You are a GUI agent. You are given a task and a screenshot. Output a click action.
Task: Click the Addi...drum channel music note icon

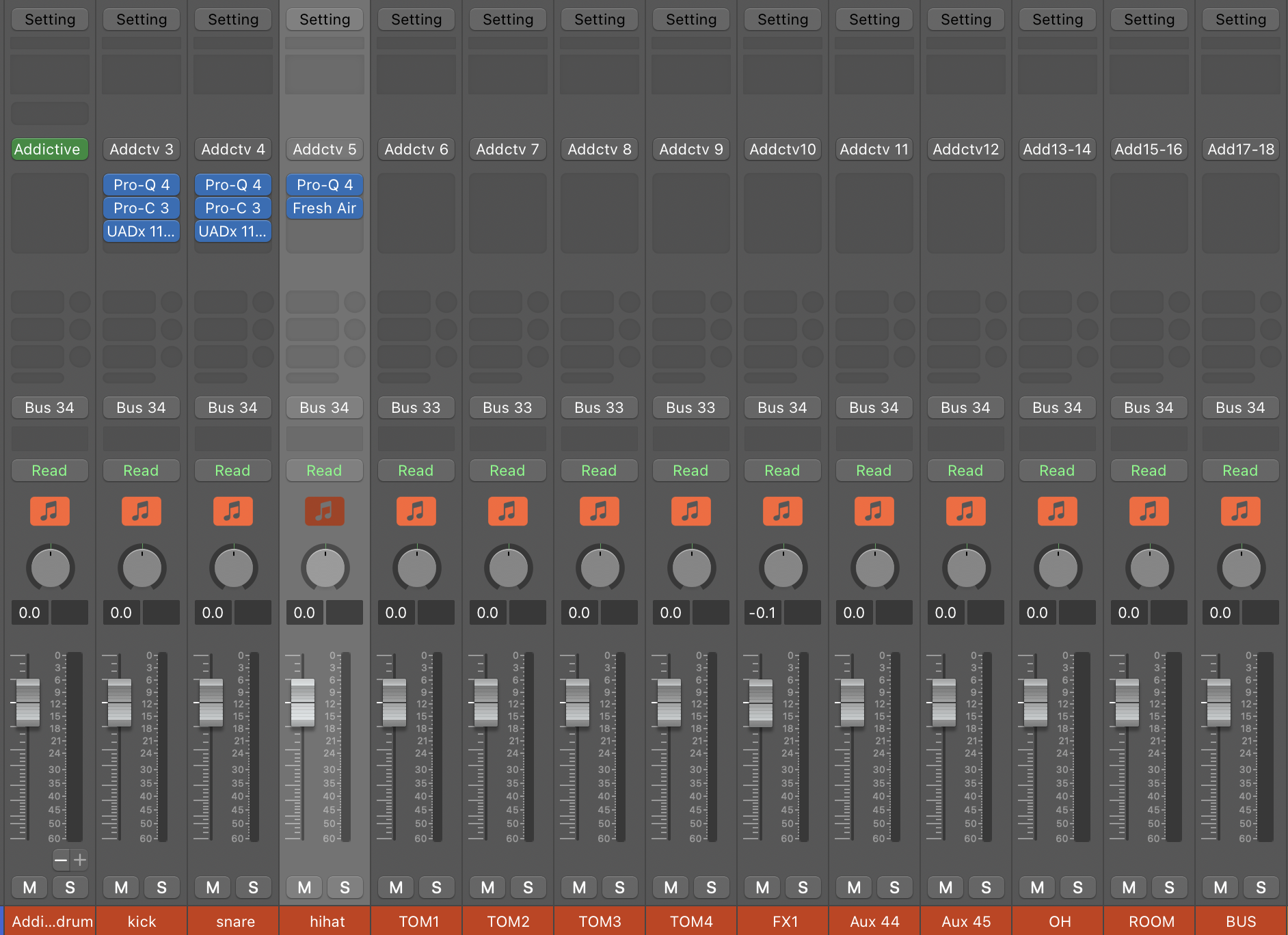[x=50, y=511]
